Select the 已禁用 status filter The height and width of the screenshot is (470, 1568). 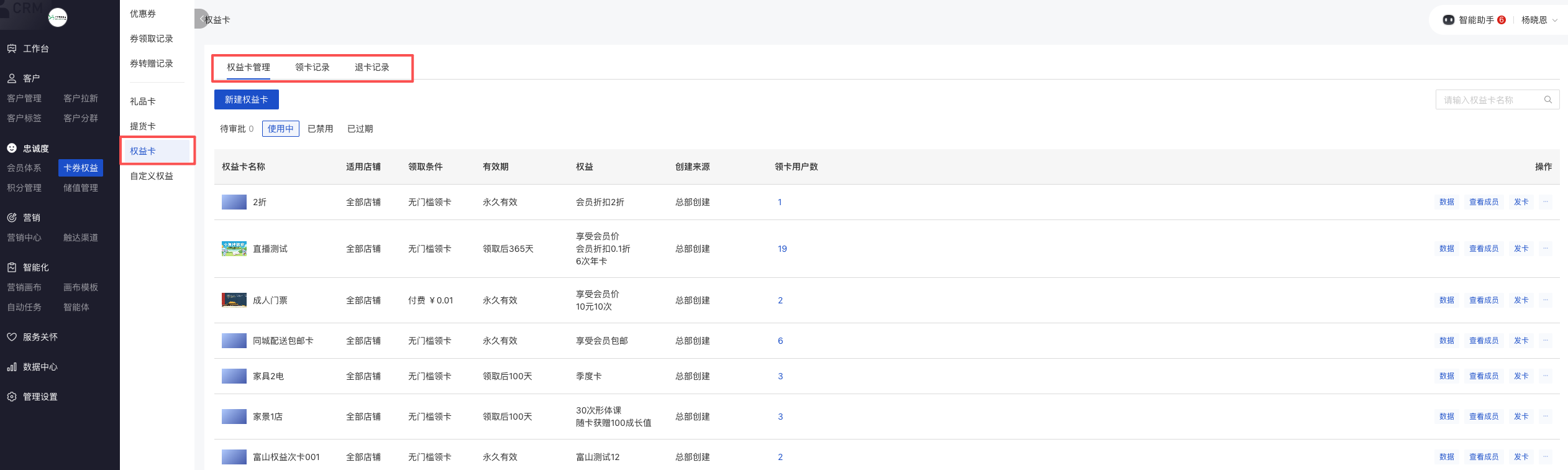click(320, 129)
